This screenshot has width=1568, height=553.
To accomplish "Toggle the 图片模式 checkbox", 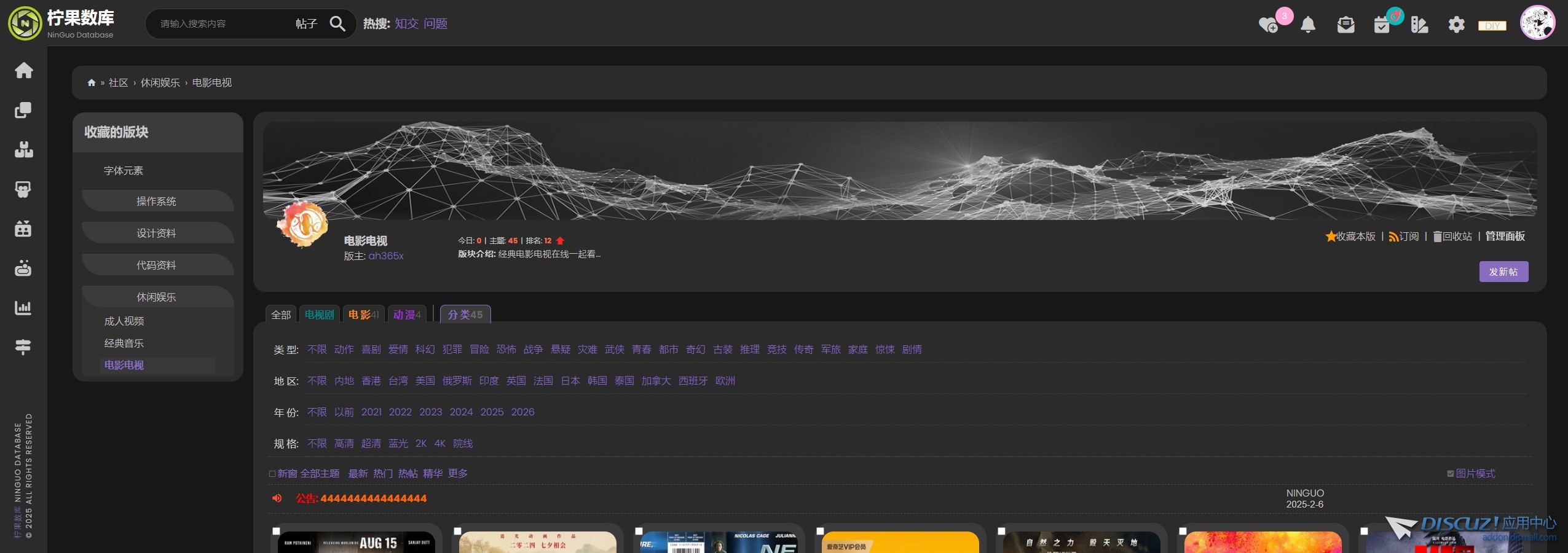I will tap(1451, 474).
